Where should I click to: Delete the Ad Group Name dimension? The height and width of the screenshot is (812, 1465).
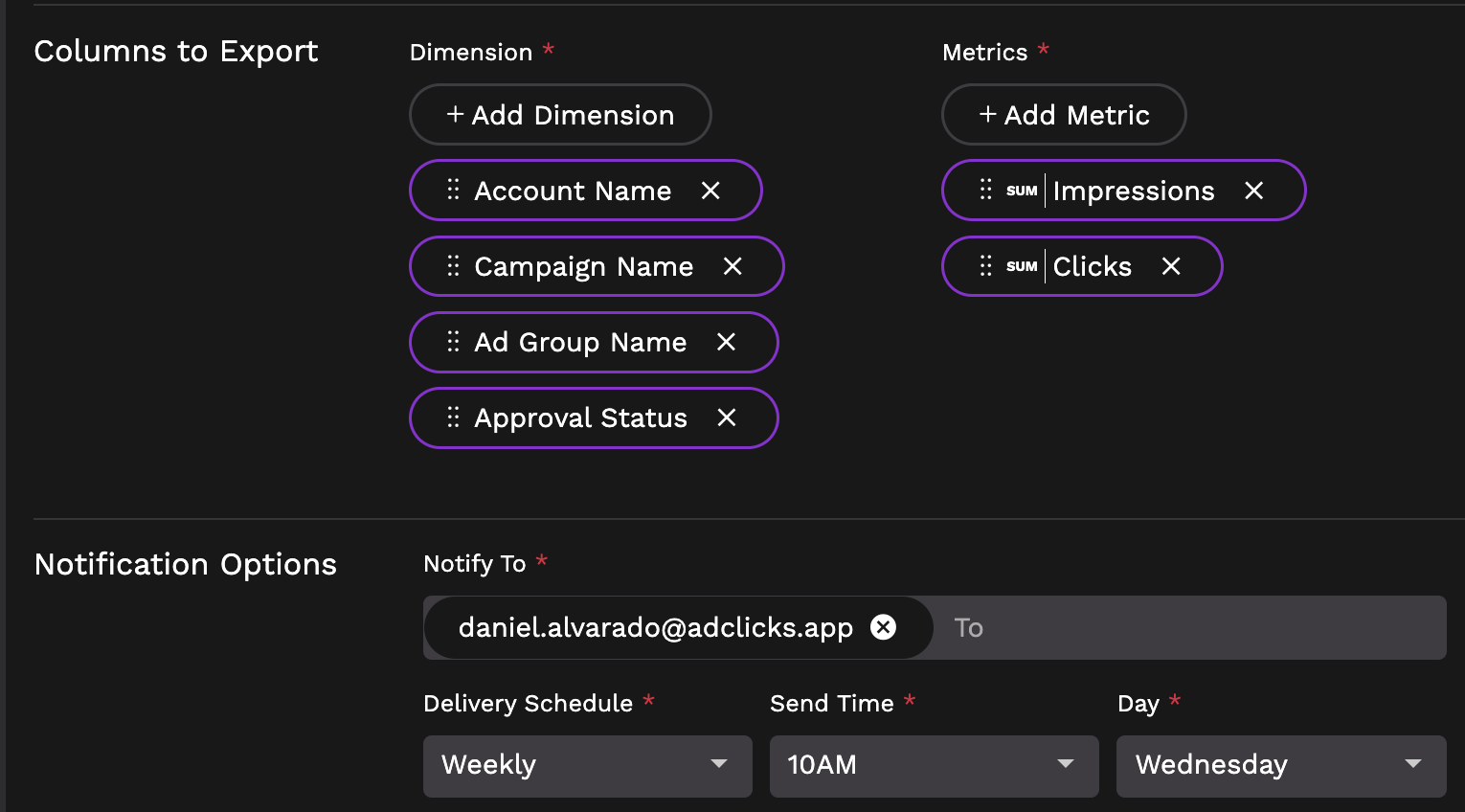pos(727,342)
